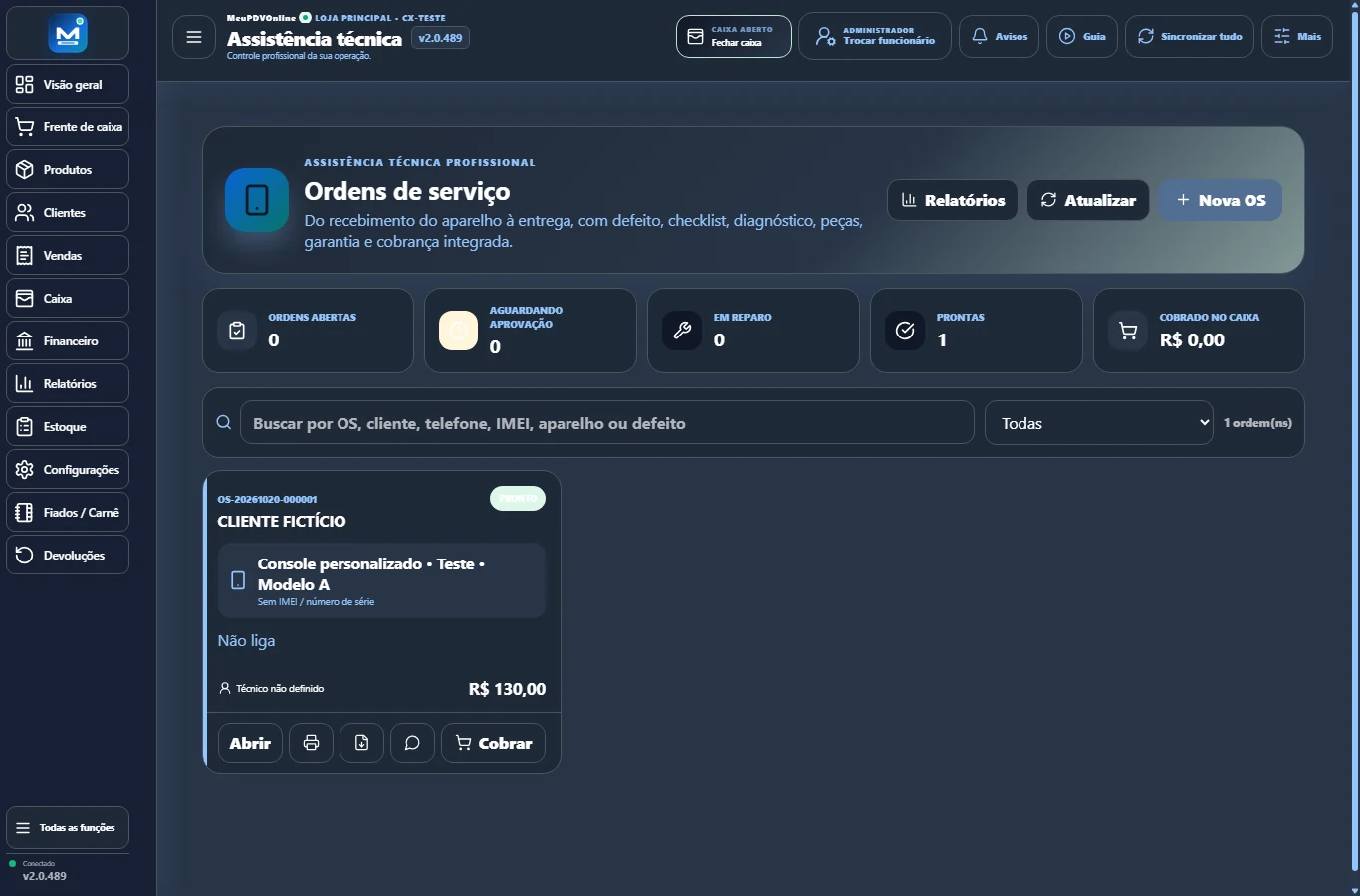Click Sincronizar tudo
The image size is (1360, 896).
(x=1190, y=37)
